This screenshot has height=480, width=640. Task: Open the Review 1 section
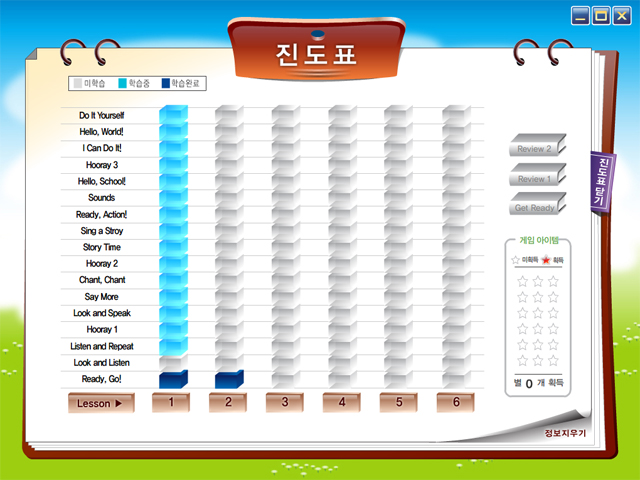click(535, 178)
